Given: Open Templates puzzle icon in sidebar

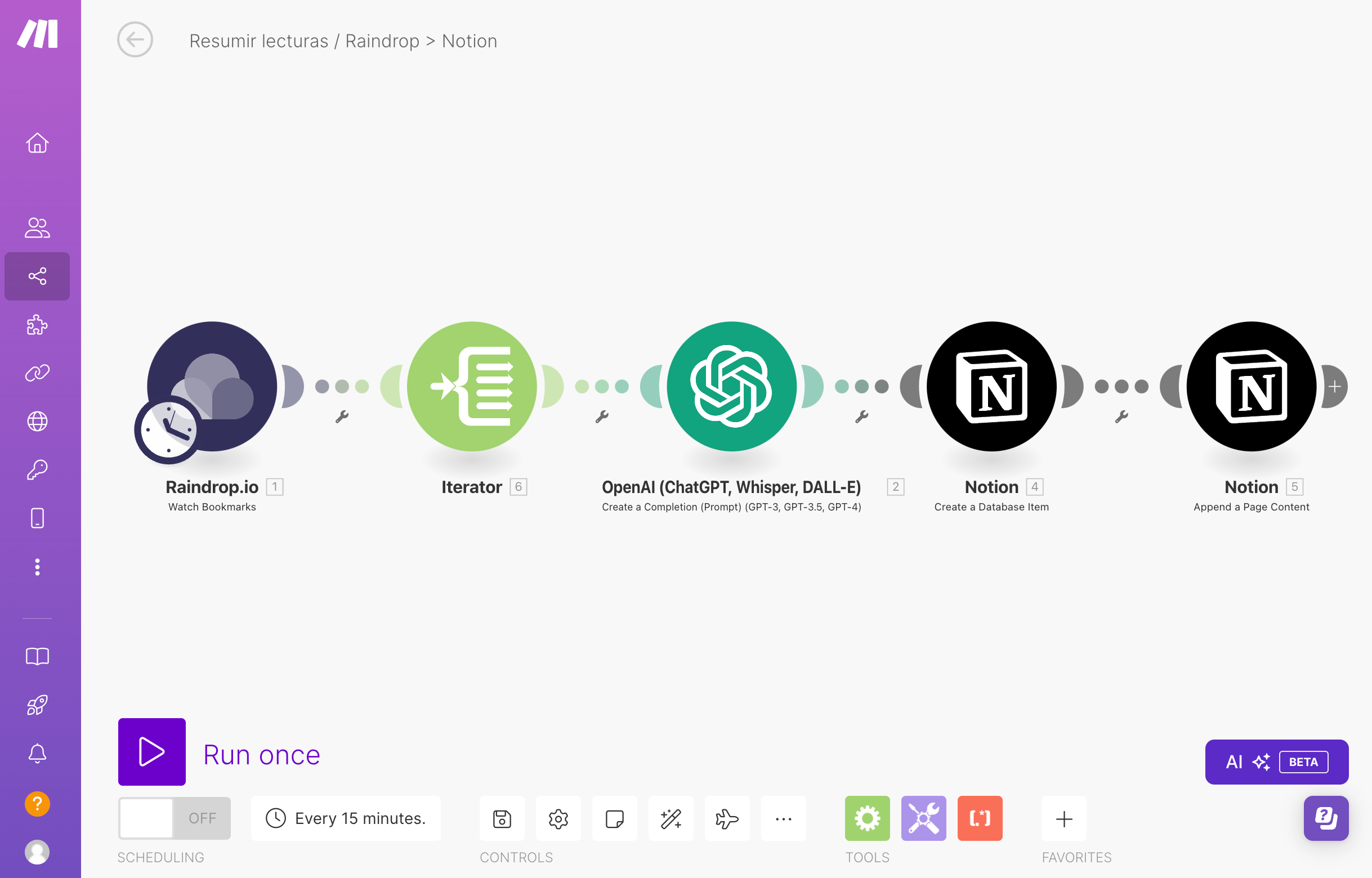Looking at the screenshot, I should coord(37,325).
